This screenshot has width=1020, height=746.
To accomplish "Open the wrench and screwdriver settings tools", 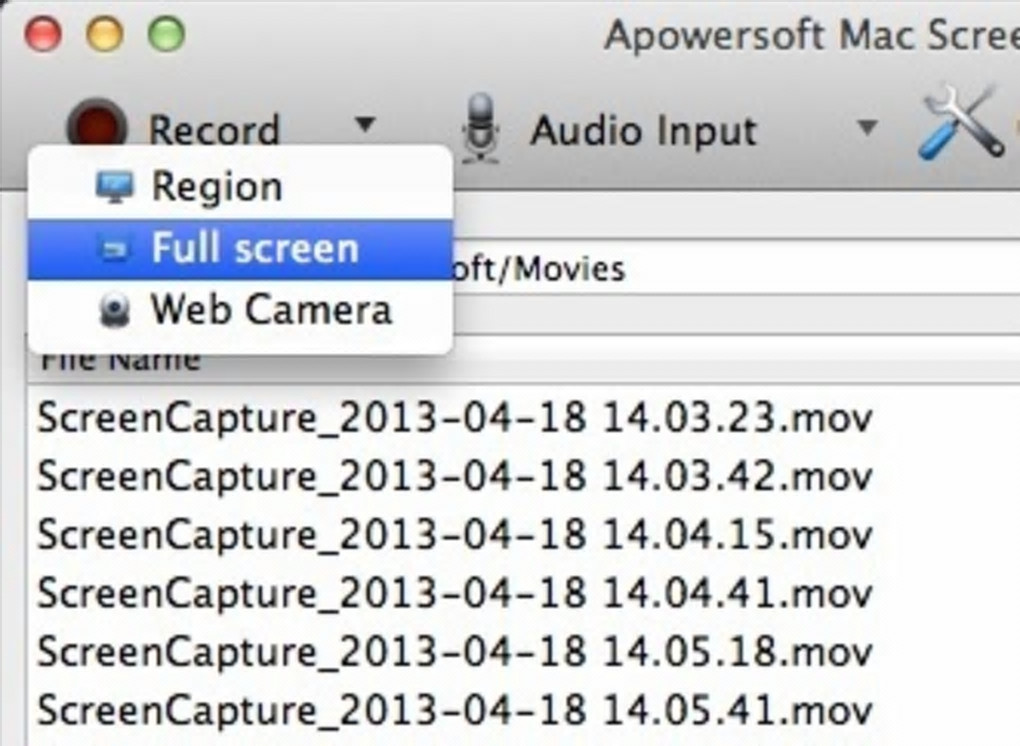I will (x=961, y=124).
